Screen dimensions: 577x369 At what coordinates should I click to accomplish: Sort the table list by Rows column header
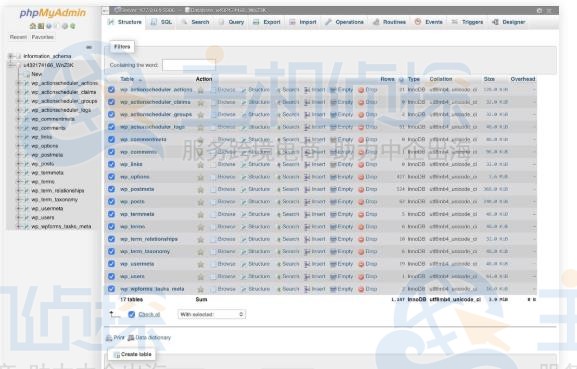point(387,79)
